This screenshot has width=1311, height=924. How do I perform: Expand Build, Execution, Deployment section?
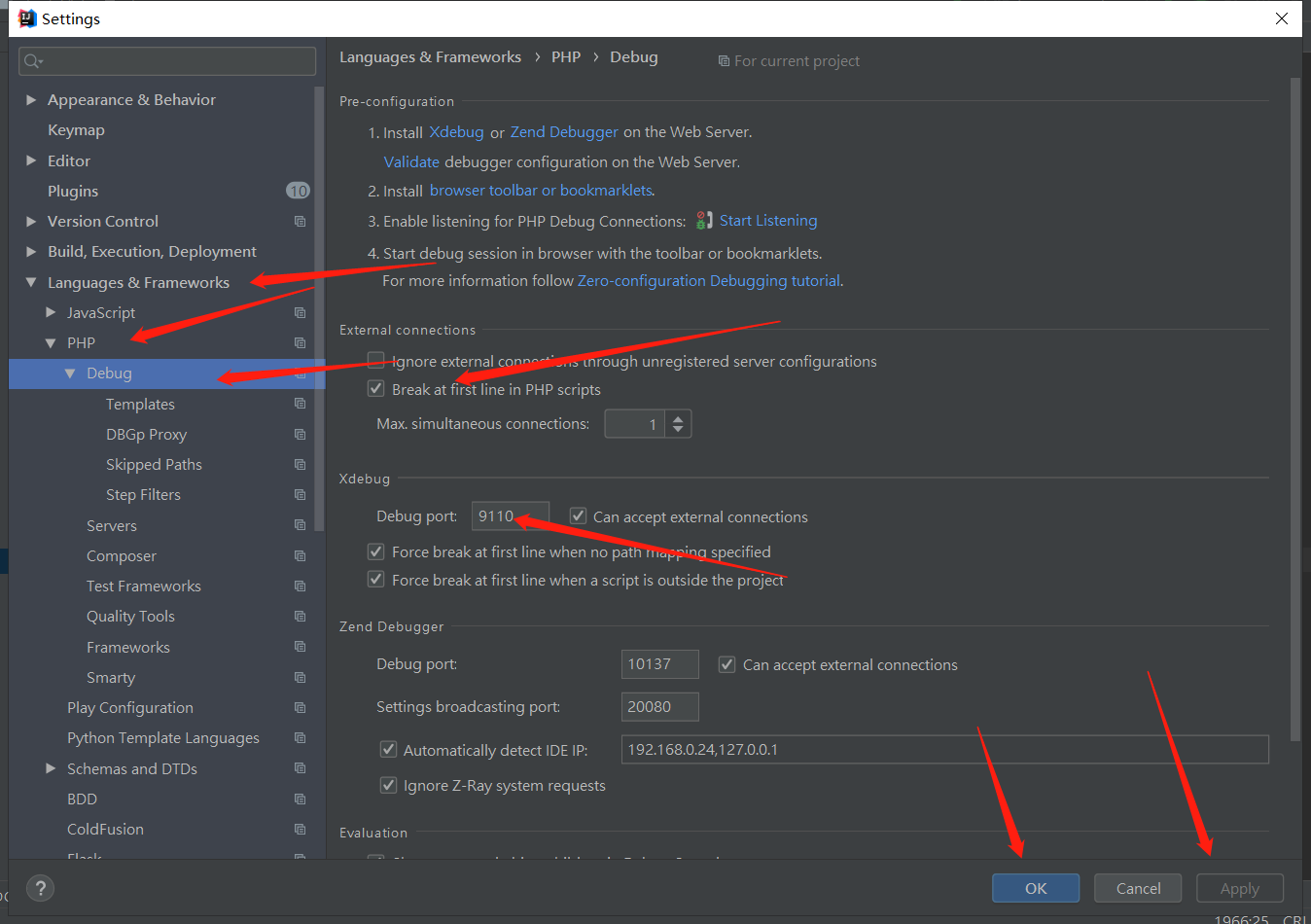31,252
